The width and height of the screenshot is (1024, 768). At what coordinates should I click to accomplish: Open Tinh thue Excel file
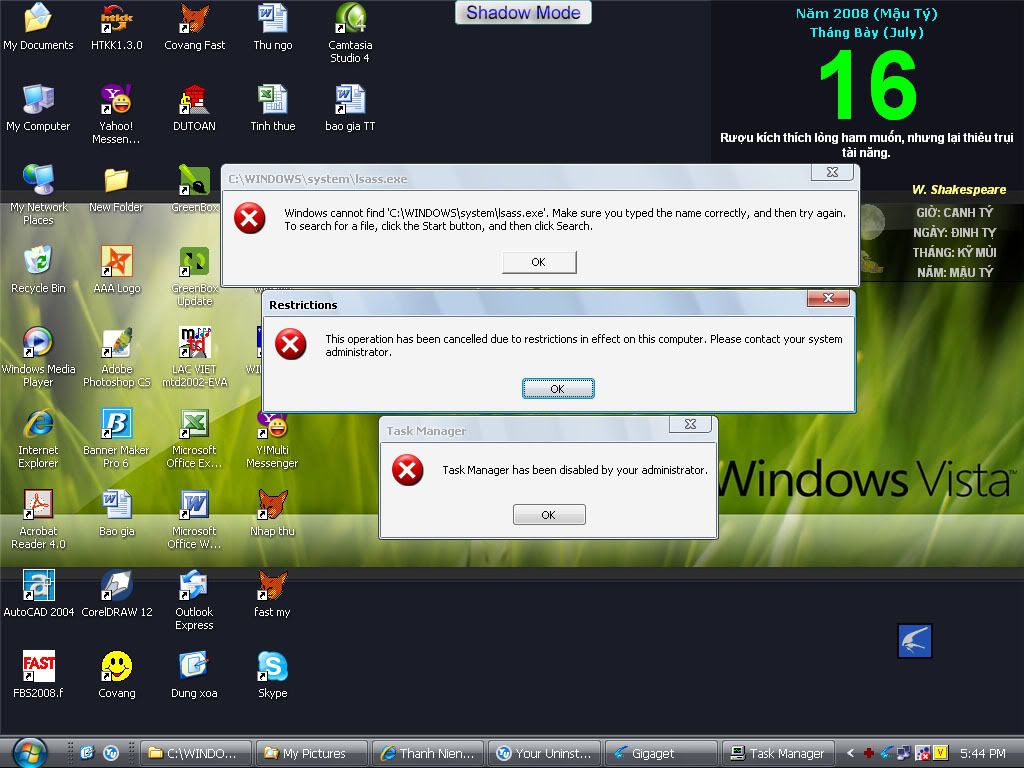click(x=272, y=108)
